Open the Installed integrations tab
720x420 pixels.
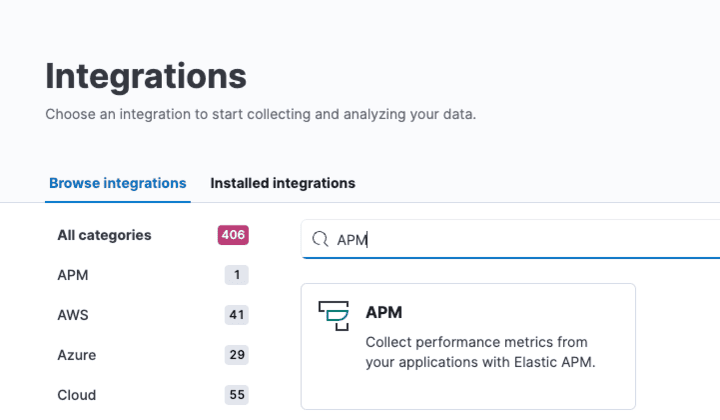click(x=282, y=183)
